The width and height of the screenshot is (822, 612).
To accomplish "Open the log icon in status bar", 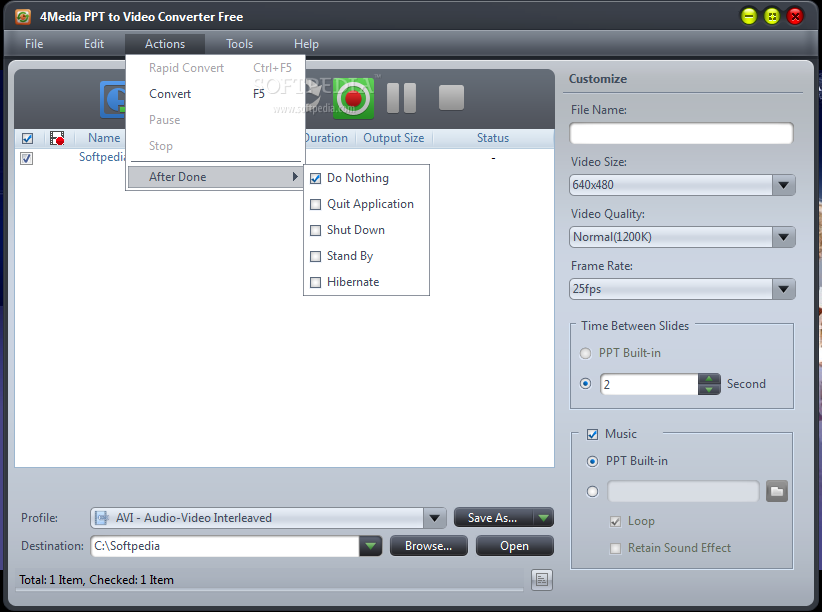I will point(542,579).
